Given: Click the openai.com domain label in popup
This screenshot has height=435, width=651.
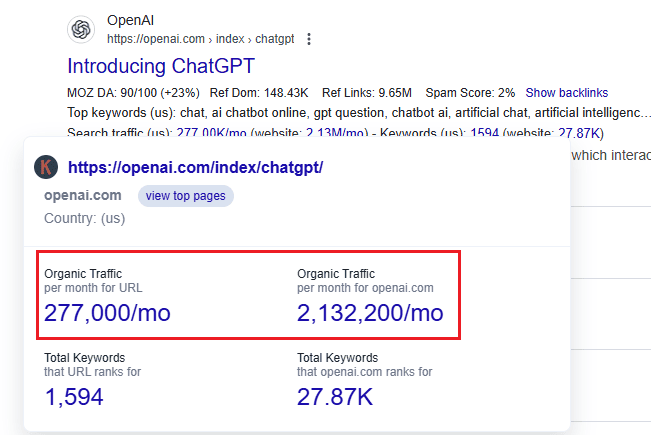Looking at the screenshot, I should tap(83, 195).
